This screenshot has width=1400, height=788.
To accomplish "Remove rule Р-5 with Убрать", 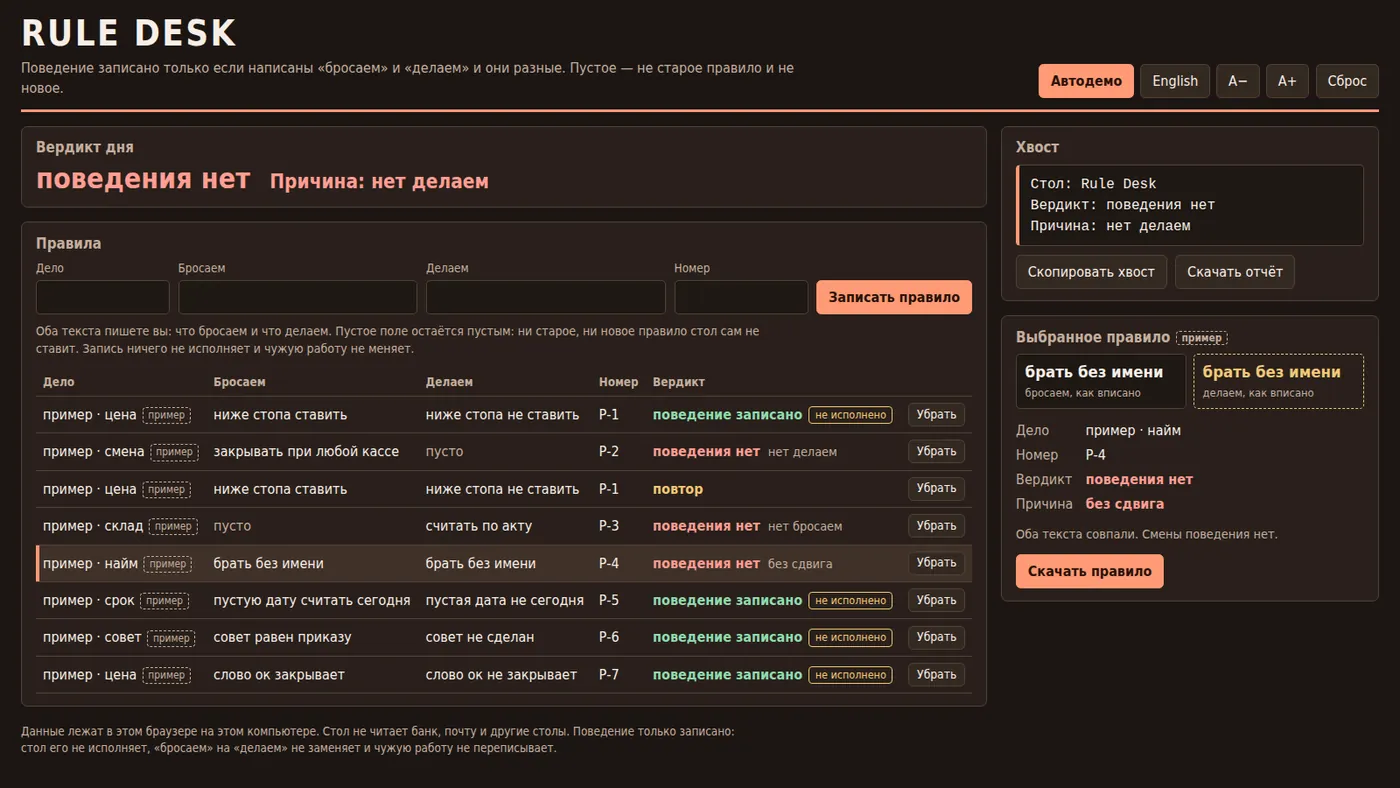I will pos(936,600).
